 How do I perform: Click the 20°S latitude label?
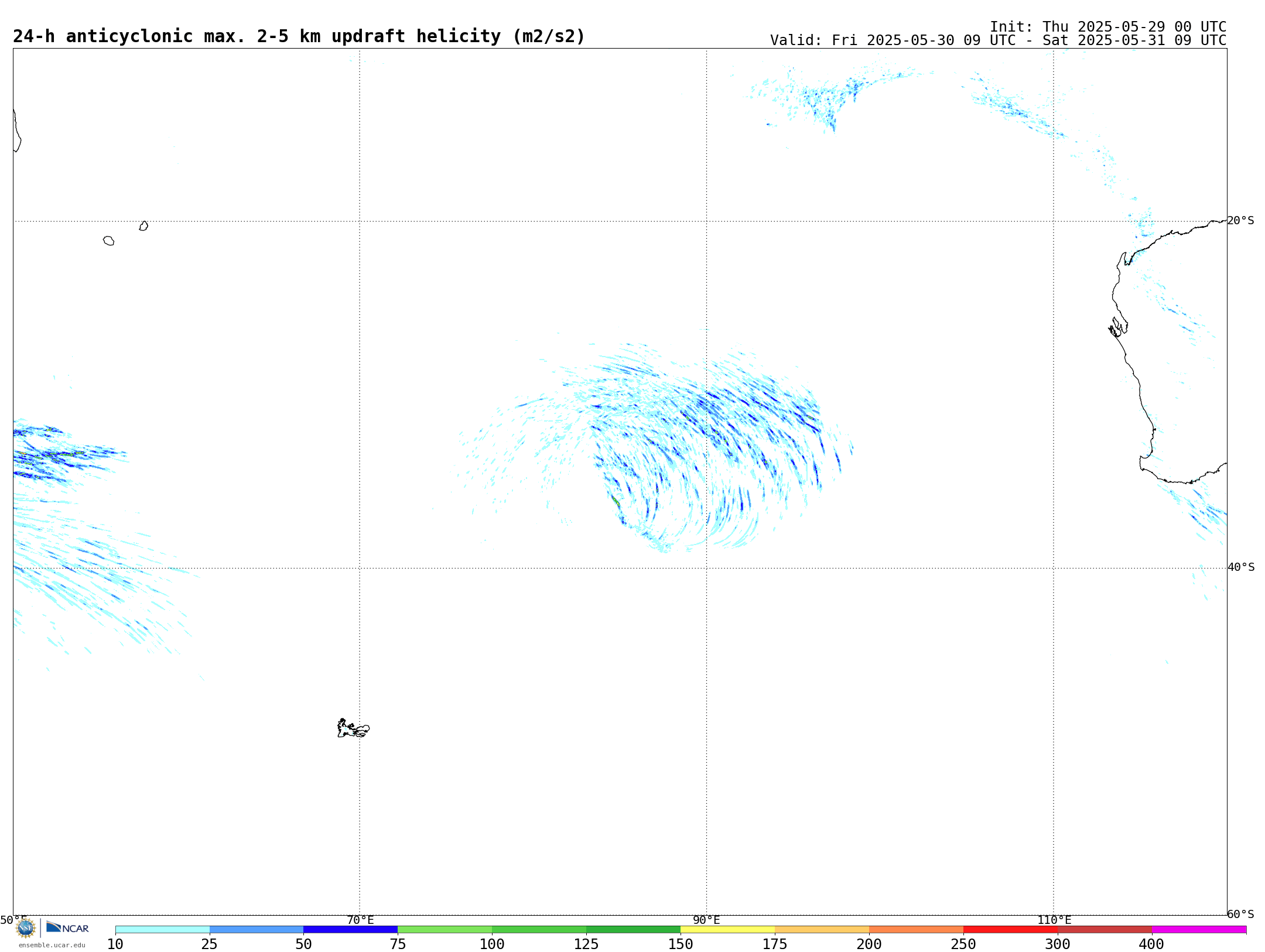[x=1241, y=221]
